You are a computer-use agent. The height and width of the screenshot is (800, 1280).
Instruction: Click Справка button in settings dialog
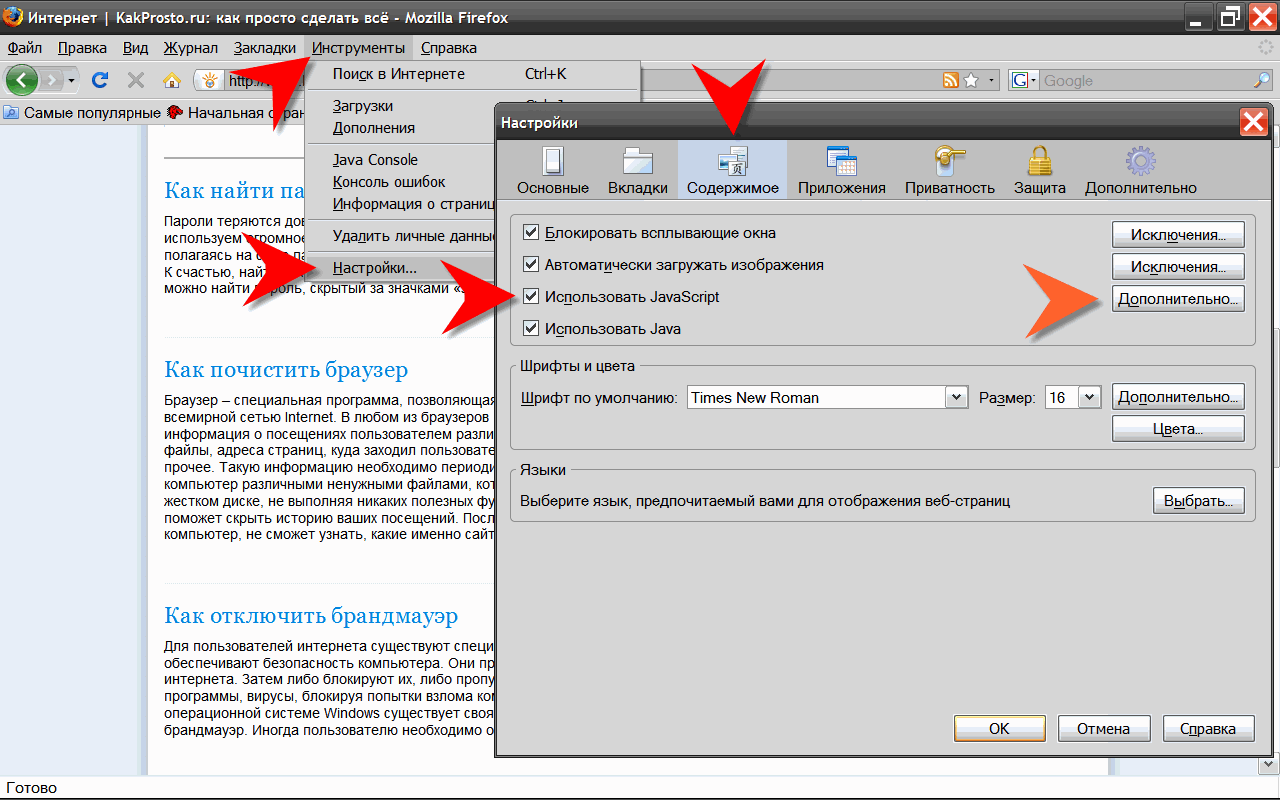[x=1208, y=728]
